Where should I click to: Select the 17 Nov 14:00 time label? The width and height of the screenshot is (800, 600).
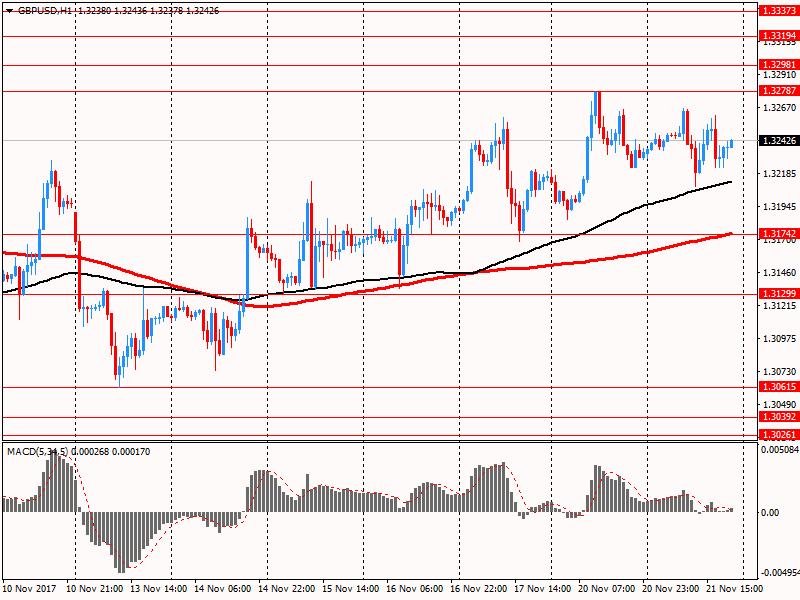pos(542,589)
